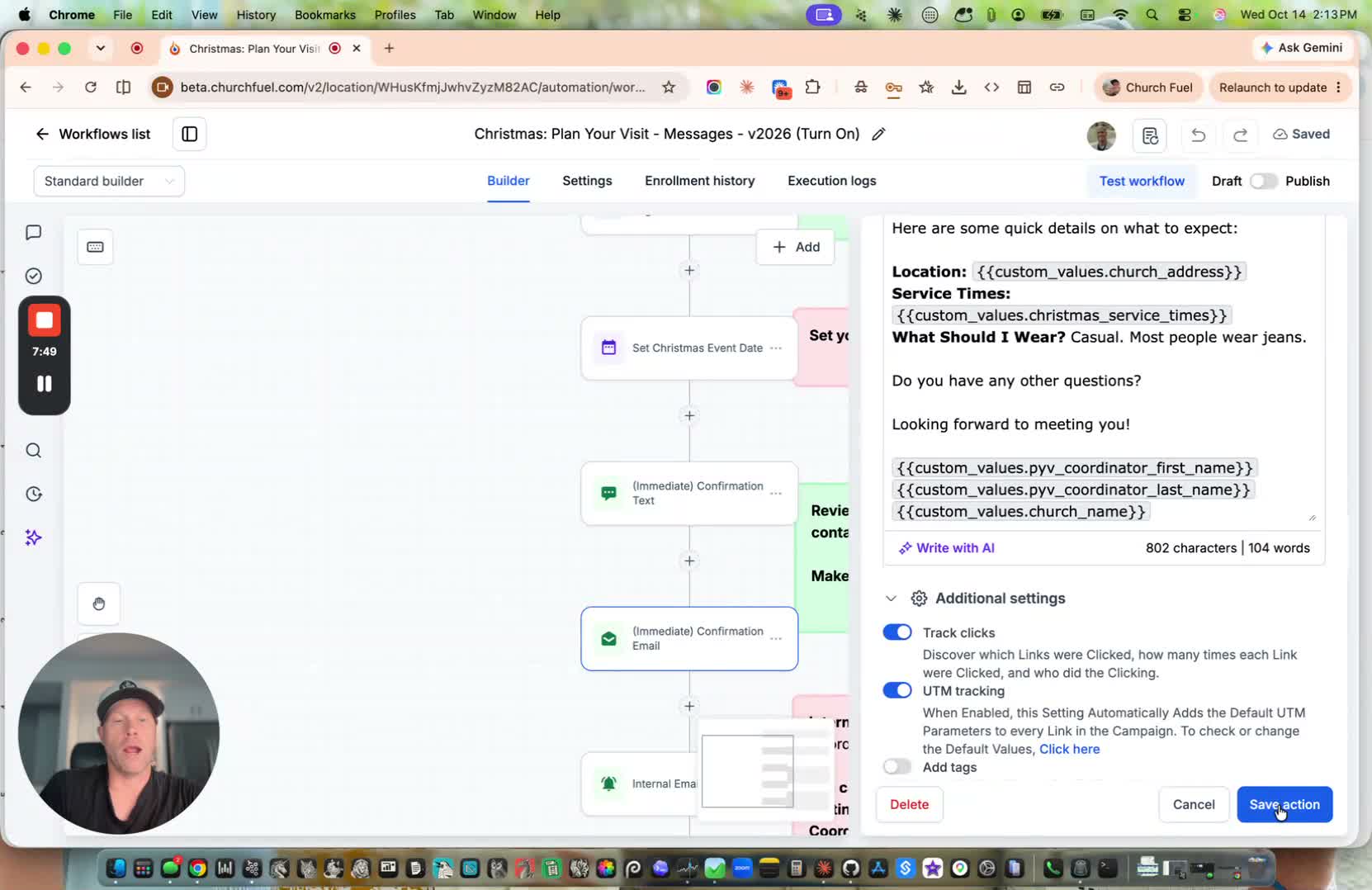Enable the Add tags toggle
The width and height of the screenshot is (1372, 890).
pyautogui.click(x=897, y=767)
